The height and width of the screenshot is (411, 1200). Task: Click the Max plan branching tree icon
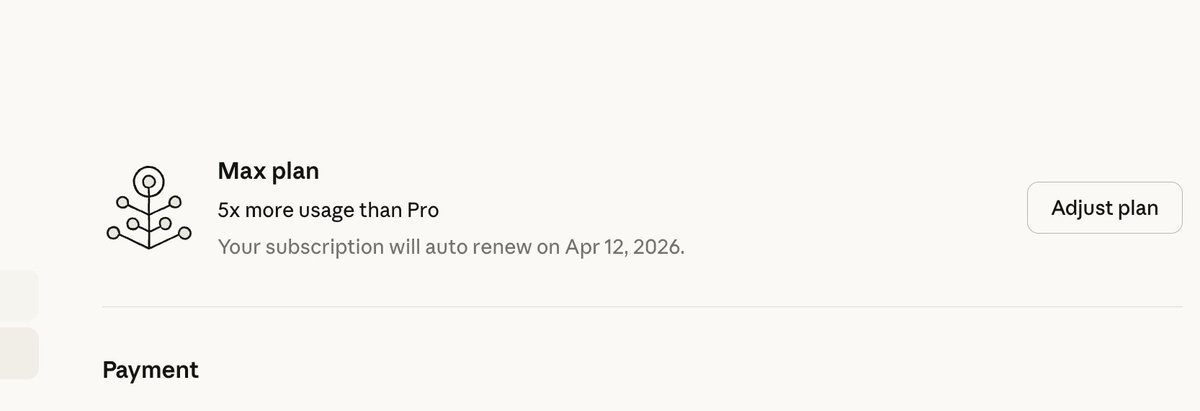coord(148,207)
